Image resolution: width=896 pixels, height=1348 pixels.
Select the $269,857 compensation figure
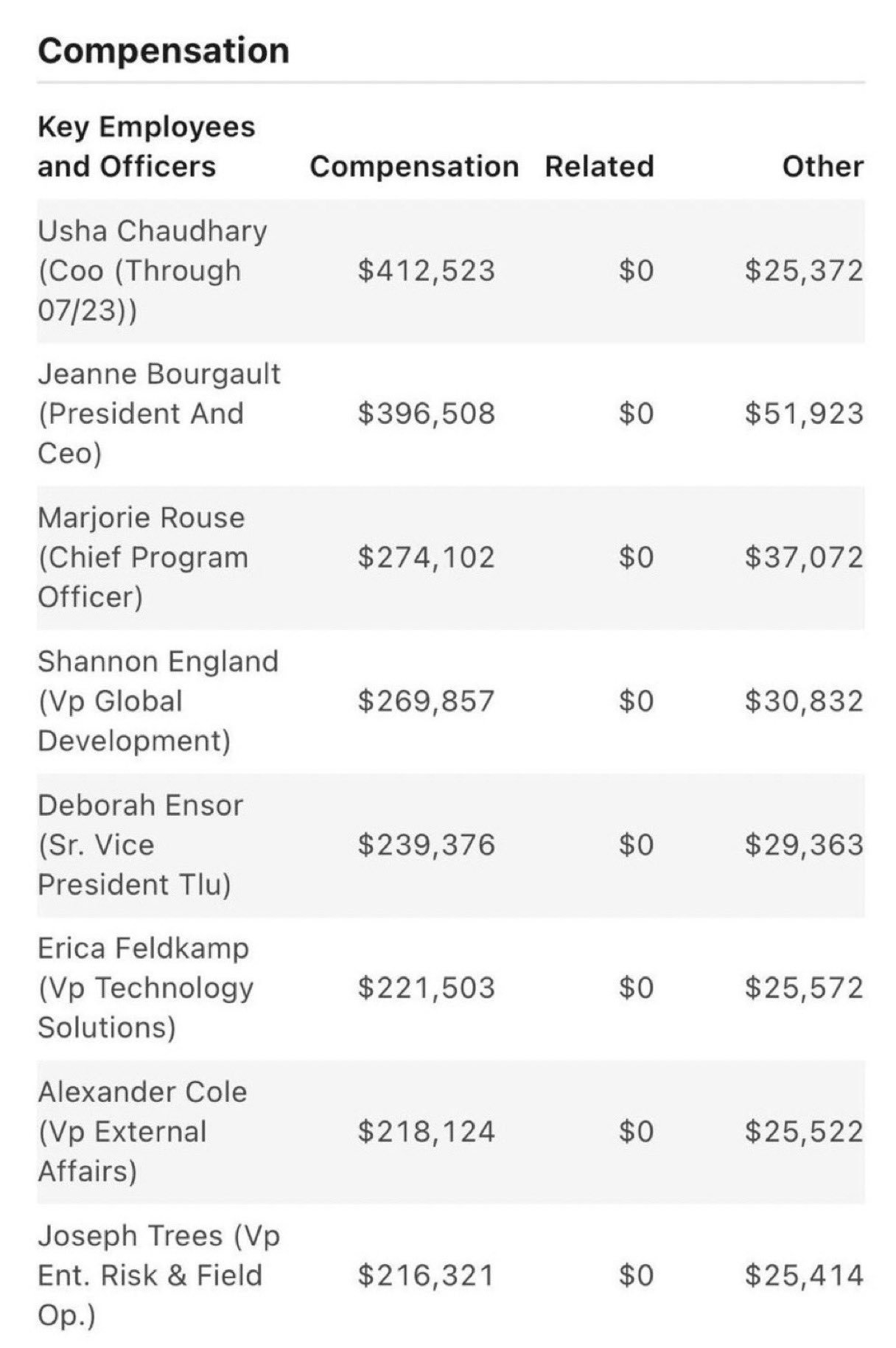tap(426, 701)
